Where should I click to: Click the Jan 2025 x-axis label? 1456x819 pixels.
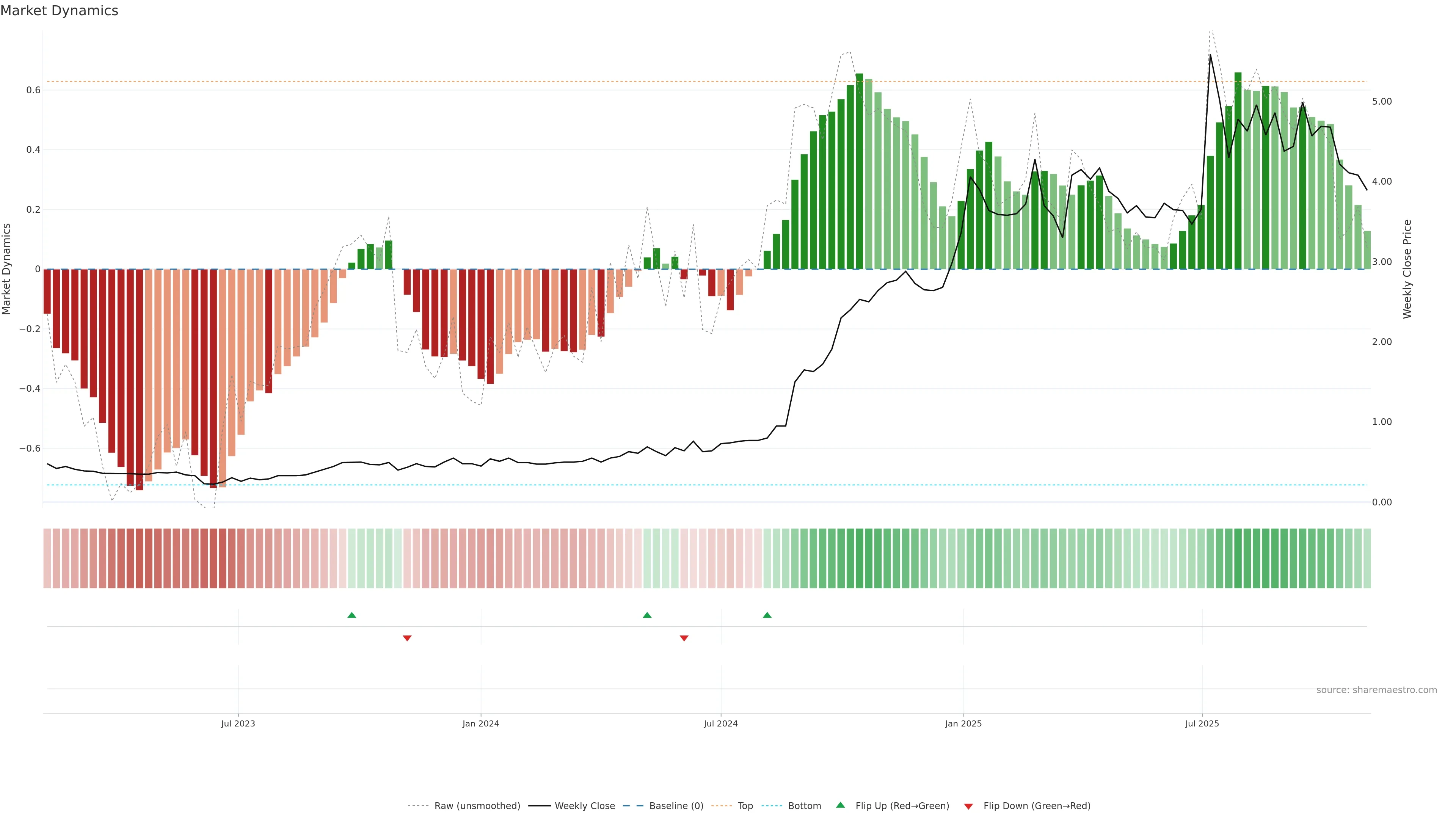(x=963, y=723)
